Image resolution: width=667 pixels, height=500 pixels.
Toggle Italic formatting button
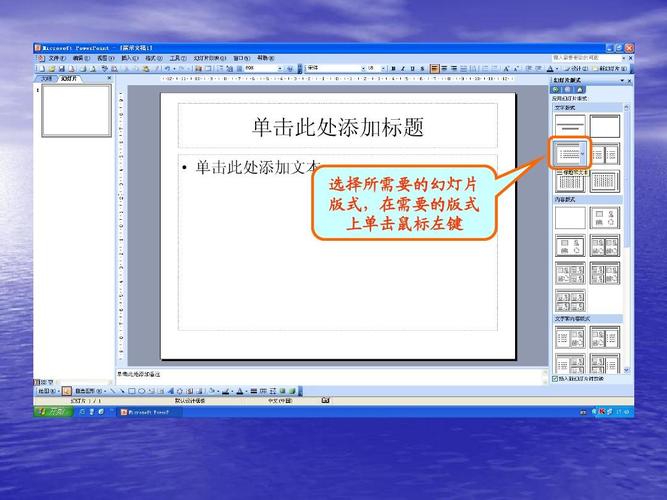click(x=403, y=69)
